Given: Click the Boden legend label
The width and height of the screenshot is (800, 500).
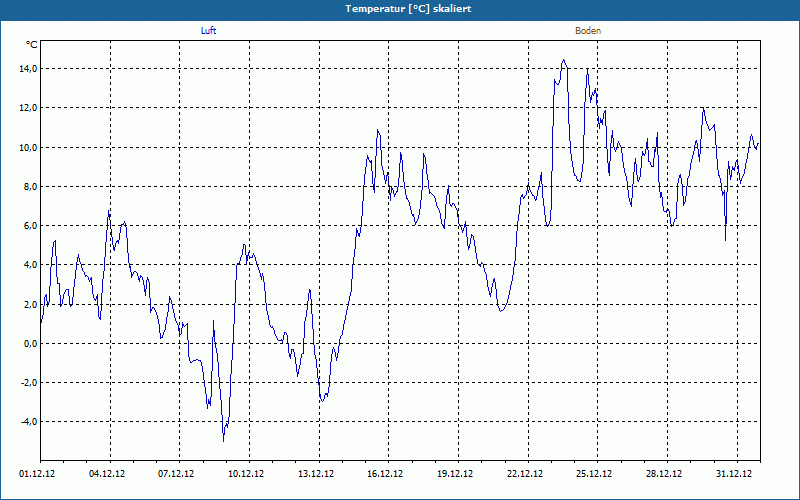Looking at the screenshot, I should tap(588, 31).
